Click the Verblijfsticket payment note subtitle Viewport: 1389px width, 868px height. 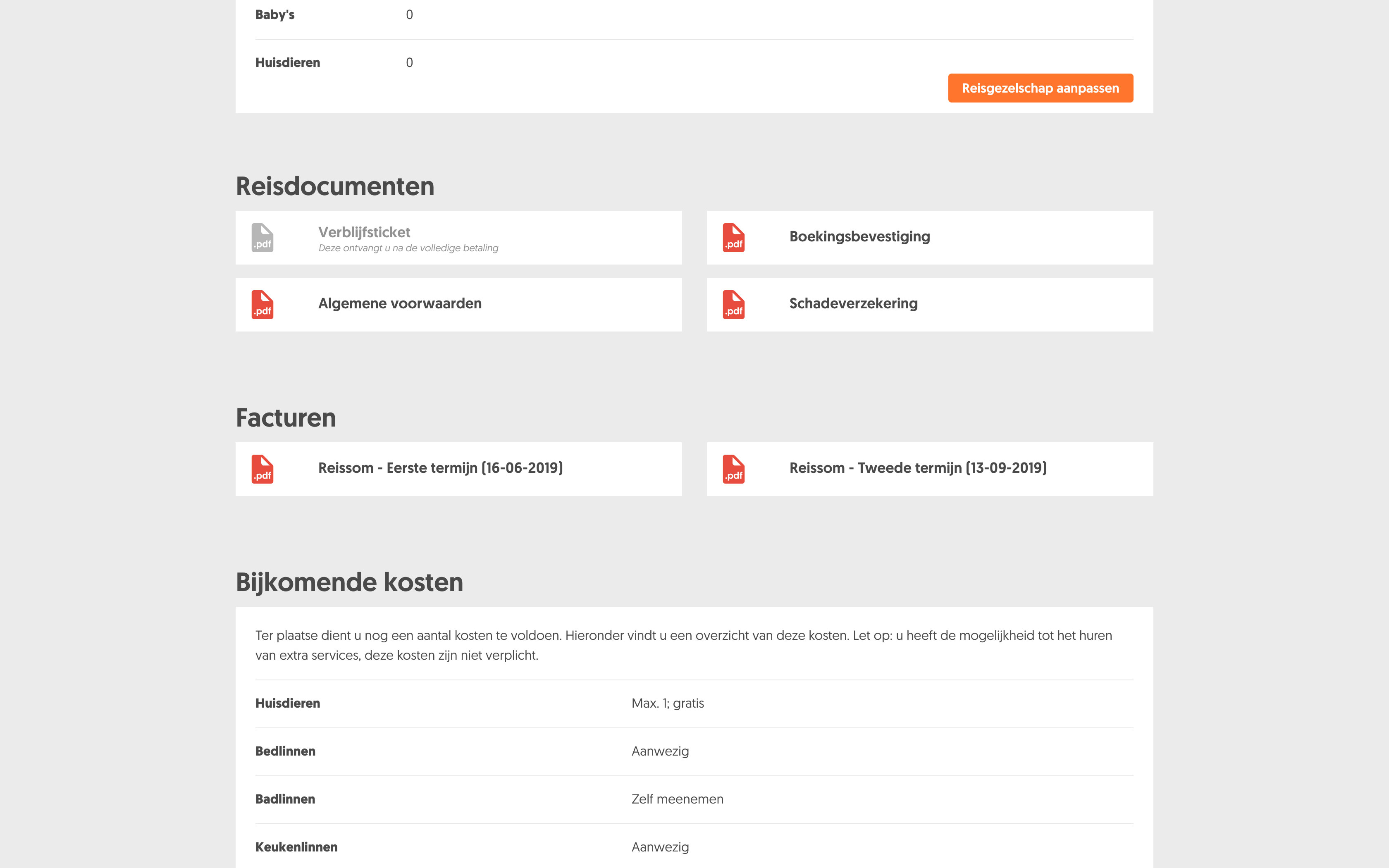[408, 248]
